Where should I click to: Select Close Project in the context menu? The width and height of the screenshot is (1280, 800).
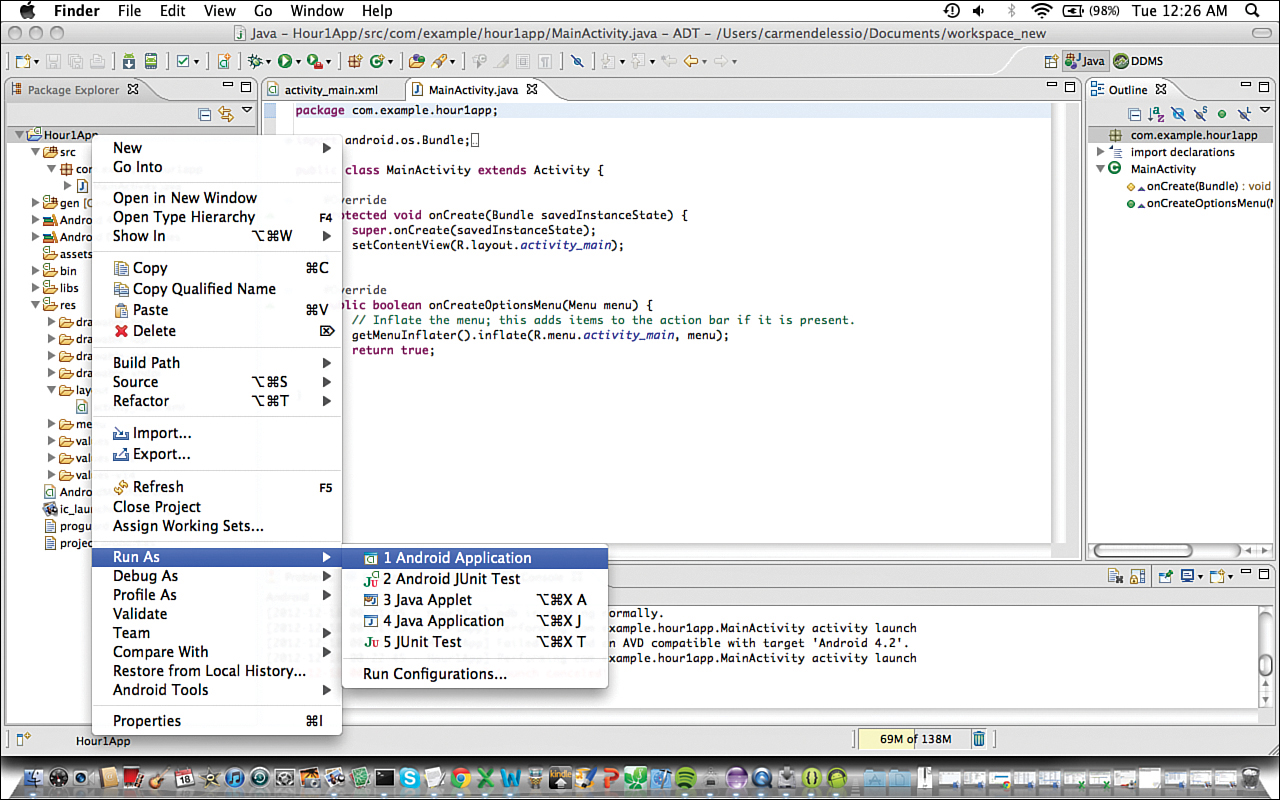(x=217, y=507)
